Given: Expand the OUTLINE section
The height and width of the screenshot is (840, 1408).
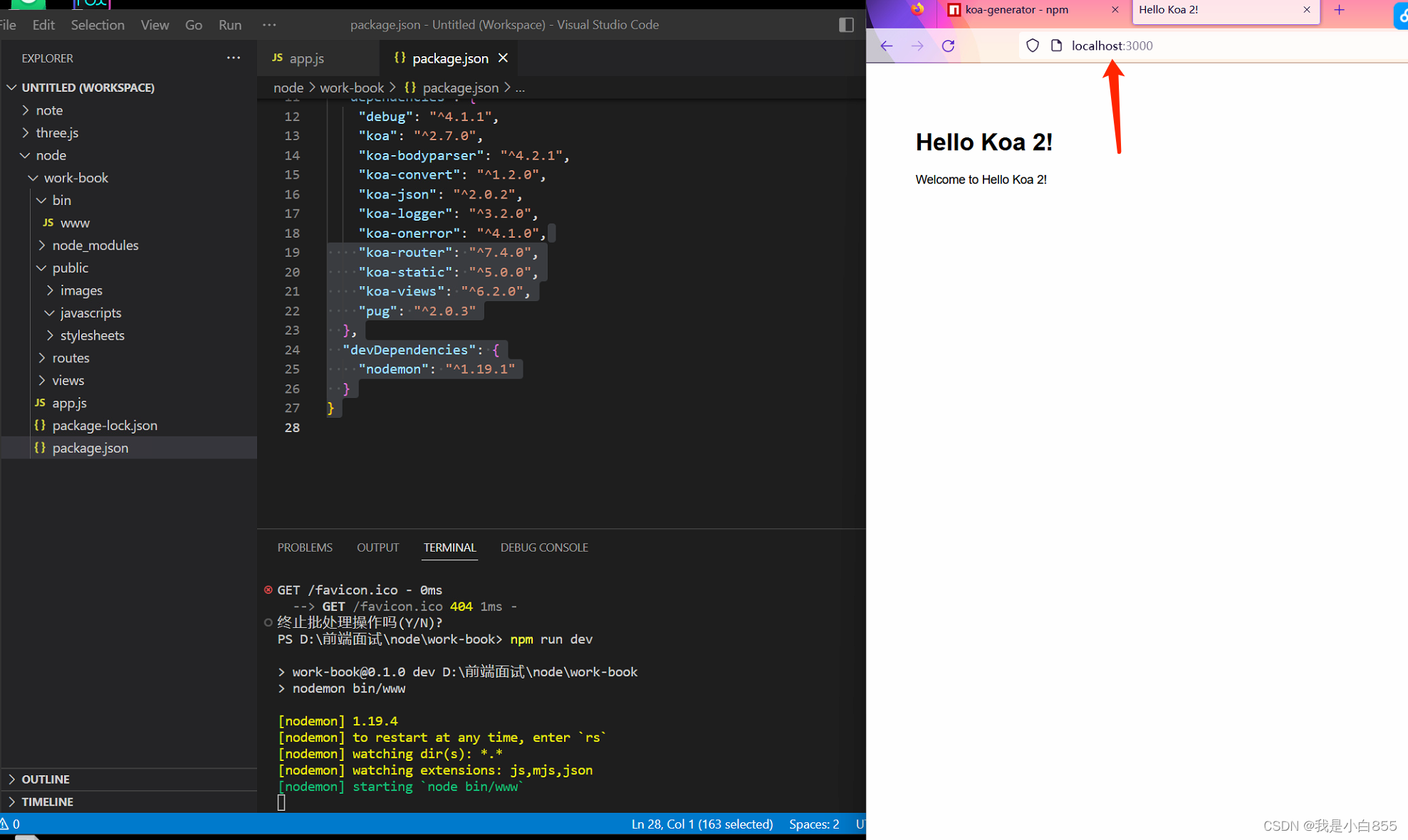Looking at the screenshot, I should pos(46,779).
